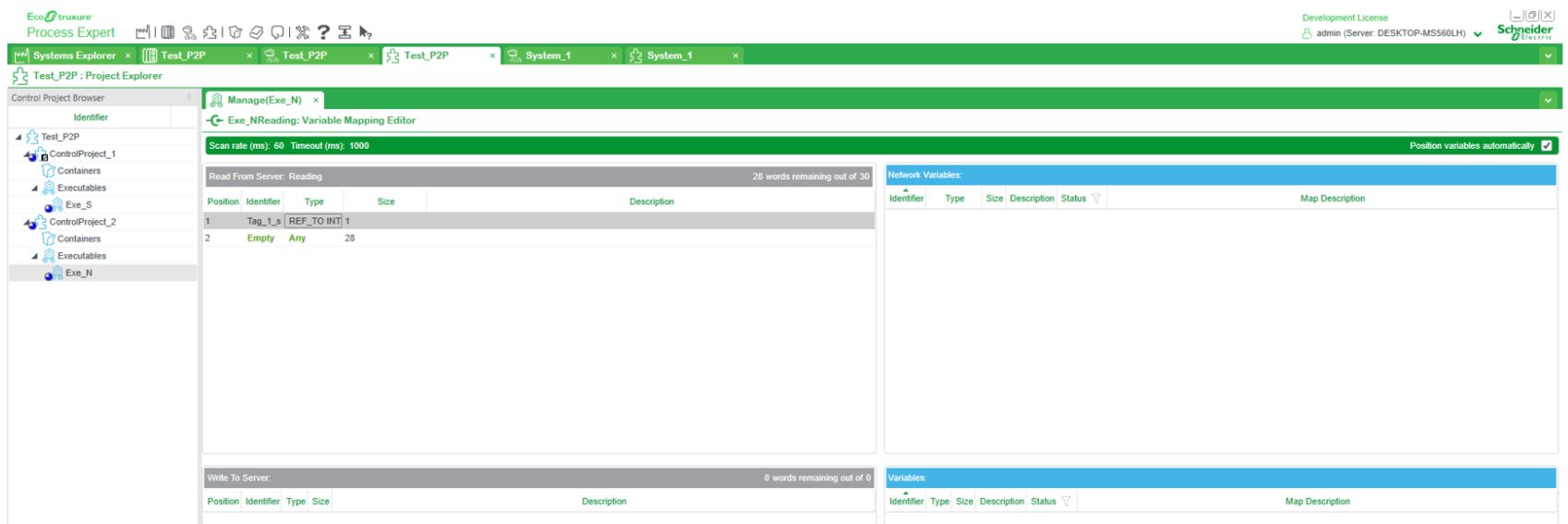Activate the cursor with question mark help pointer

(366, 33)
